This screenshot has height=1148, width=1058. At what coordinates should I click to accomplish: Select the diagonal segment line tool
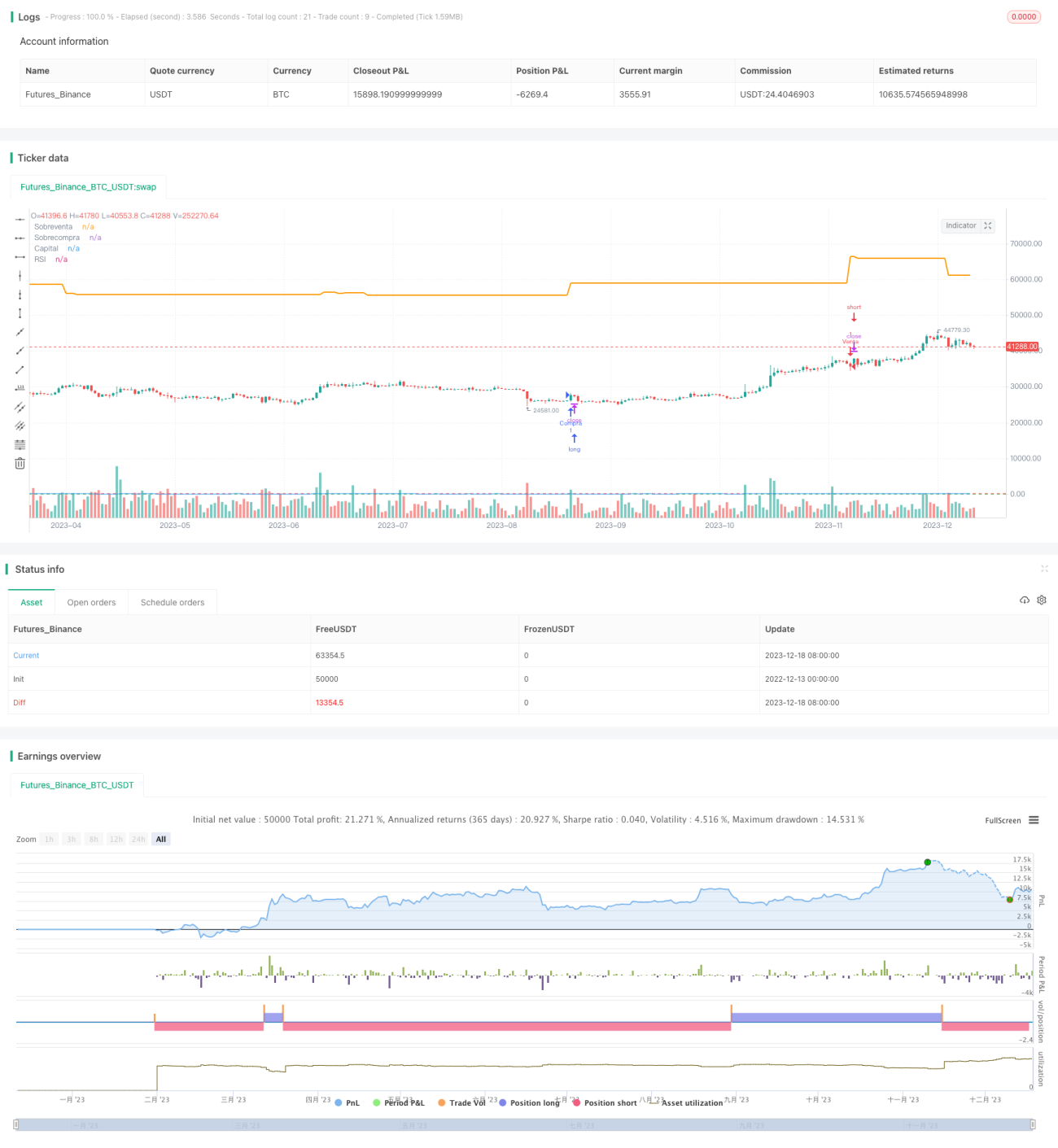pyautogui.click(x=20, y=369)
